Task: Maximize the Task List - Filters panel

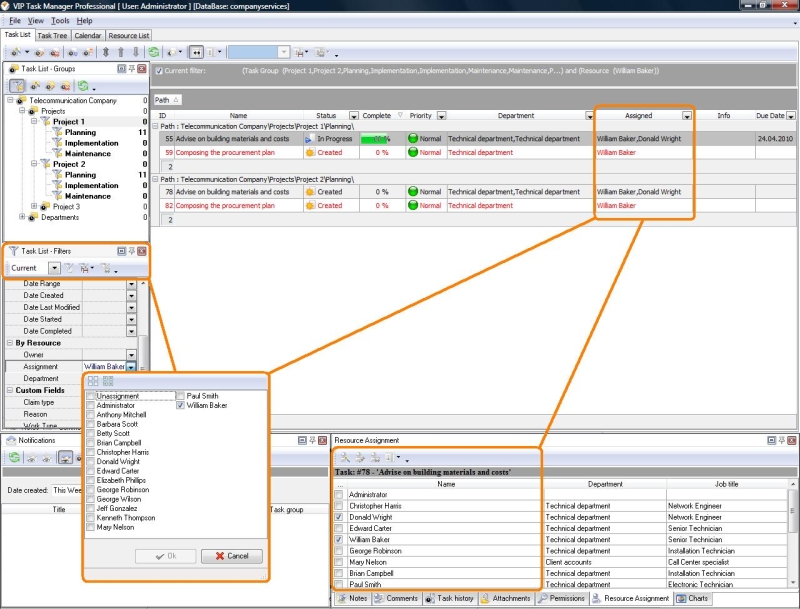Action: pos(121,251)
